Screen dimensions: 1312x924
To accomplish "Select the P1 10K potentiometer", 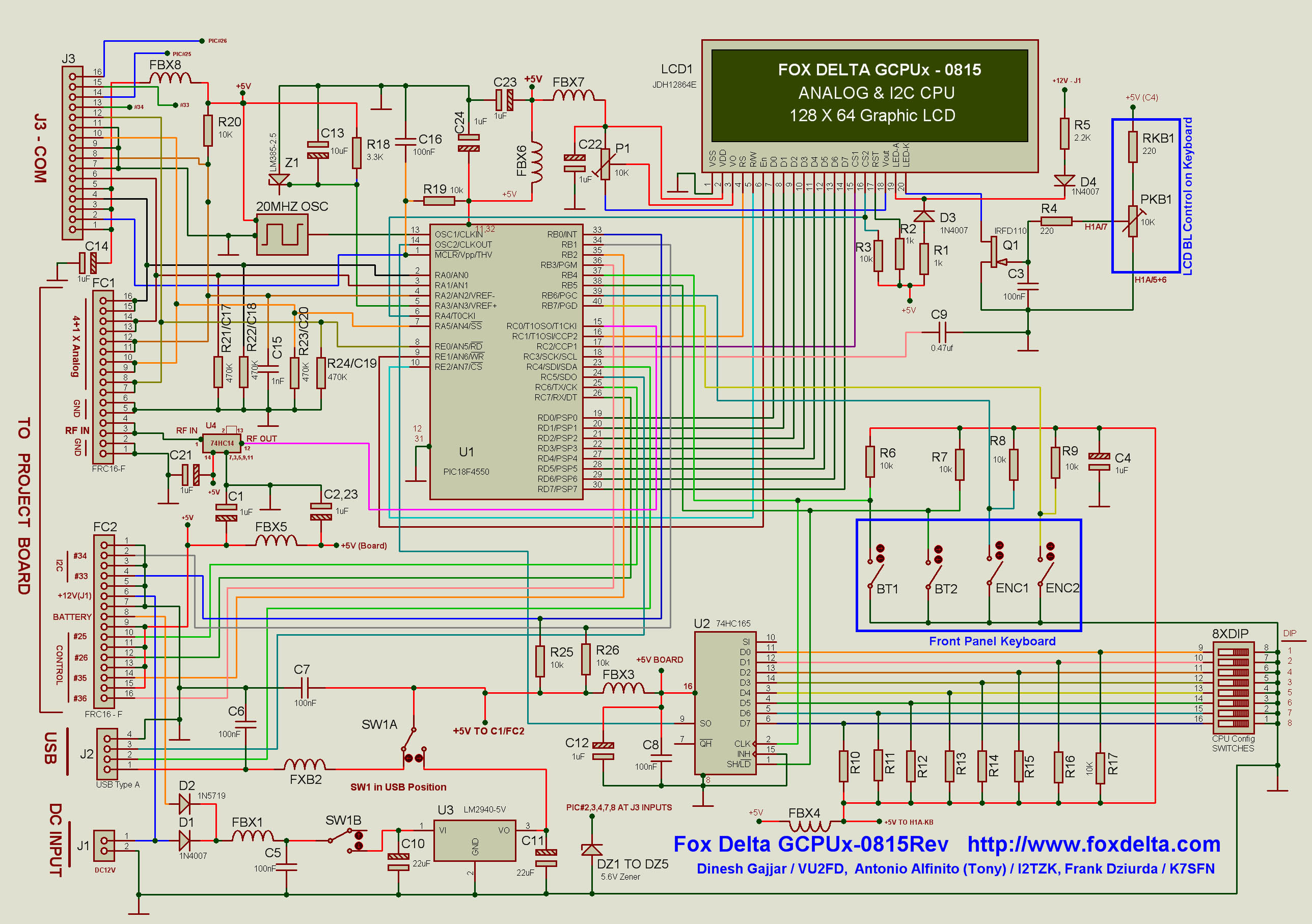I will 605,165.
